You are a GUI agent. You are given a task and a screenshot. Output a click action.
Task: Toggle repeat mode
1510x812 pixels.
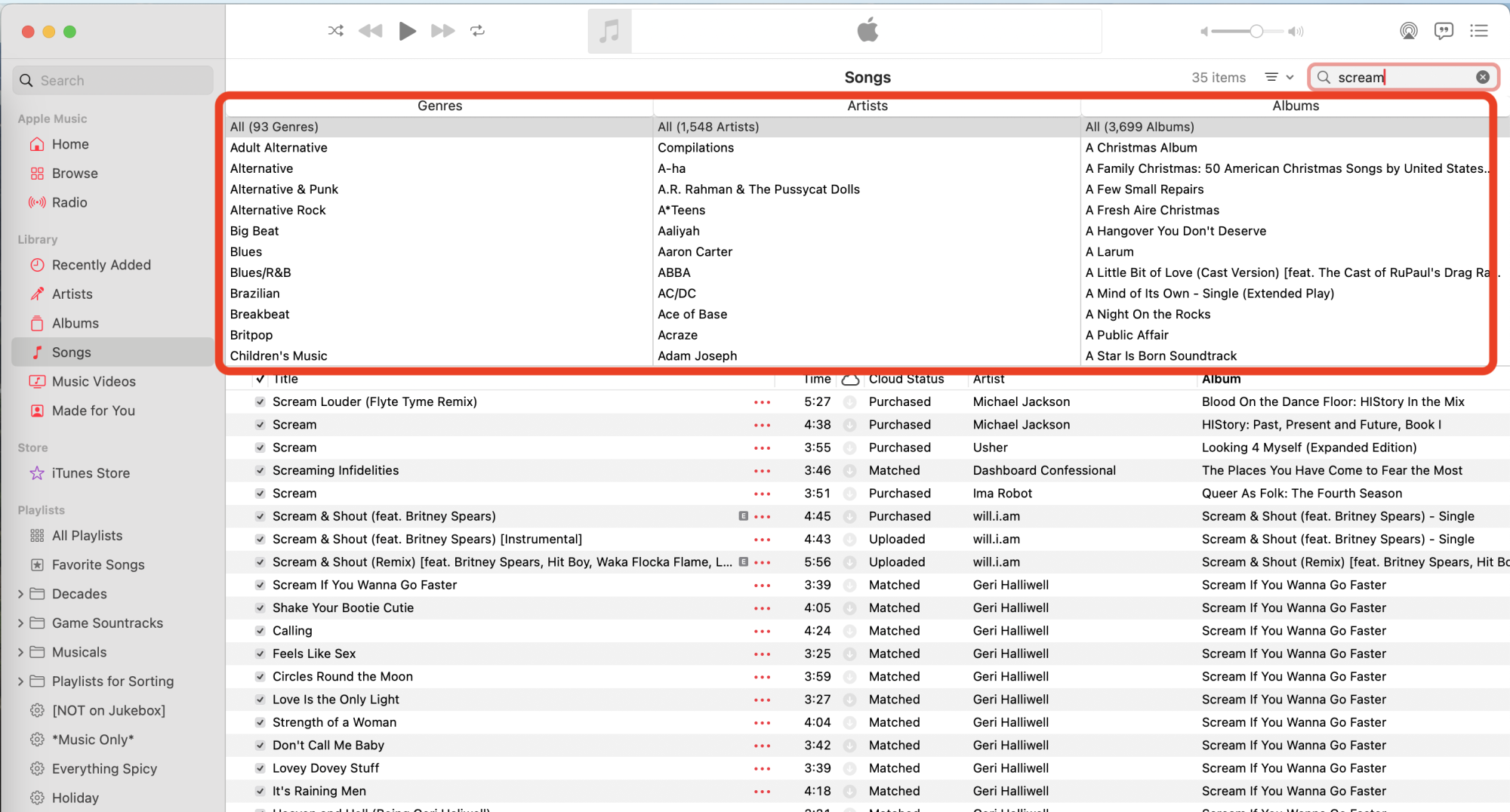pos(478,31)
